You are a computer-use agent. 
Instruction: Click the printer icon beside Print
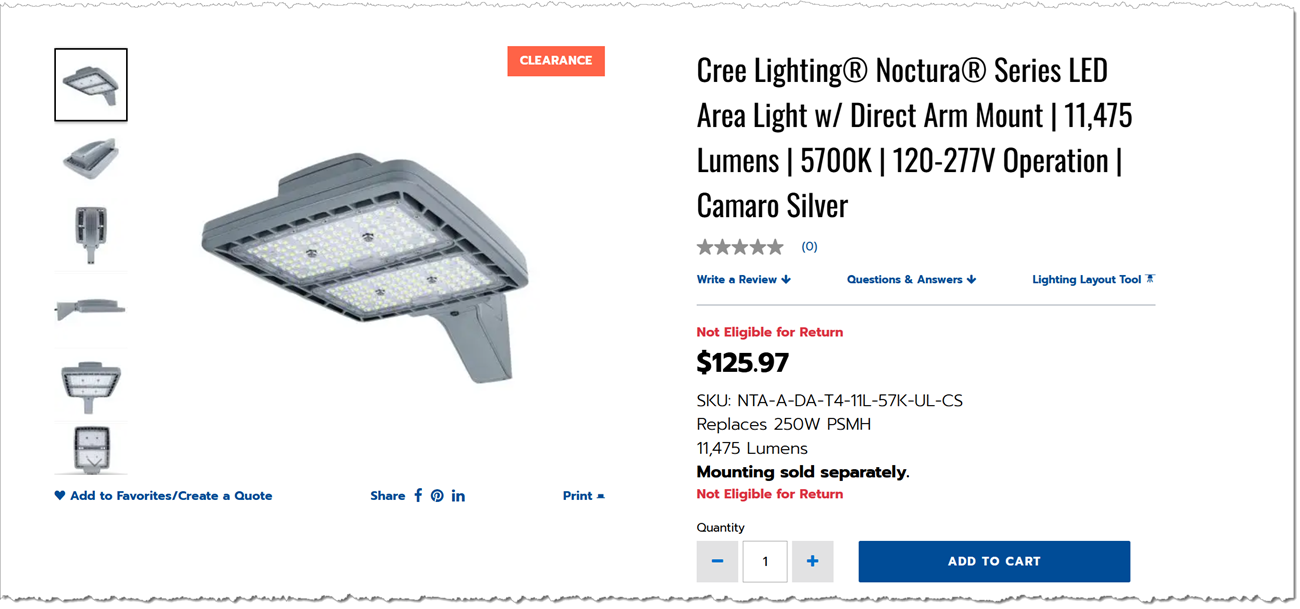[601, 496]
